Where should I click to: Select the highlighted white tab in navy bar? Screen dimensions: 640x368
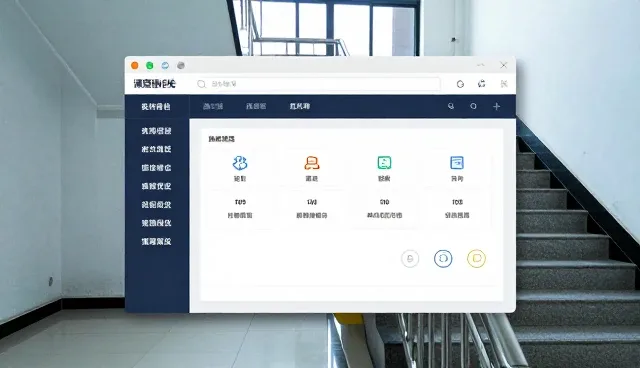pyautogui.click(x=300, y=106)
